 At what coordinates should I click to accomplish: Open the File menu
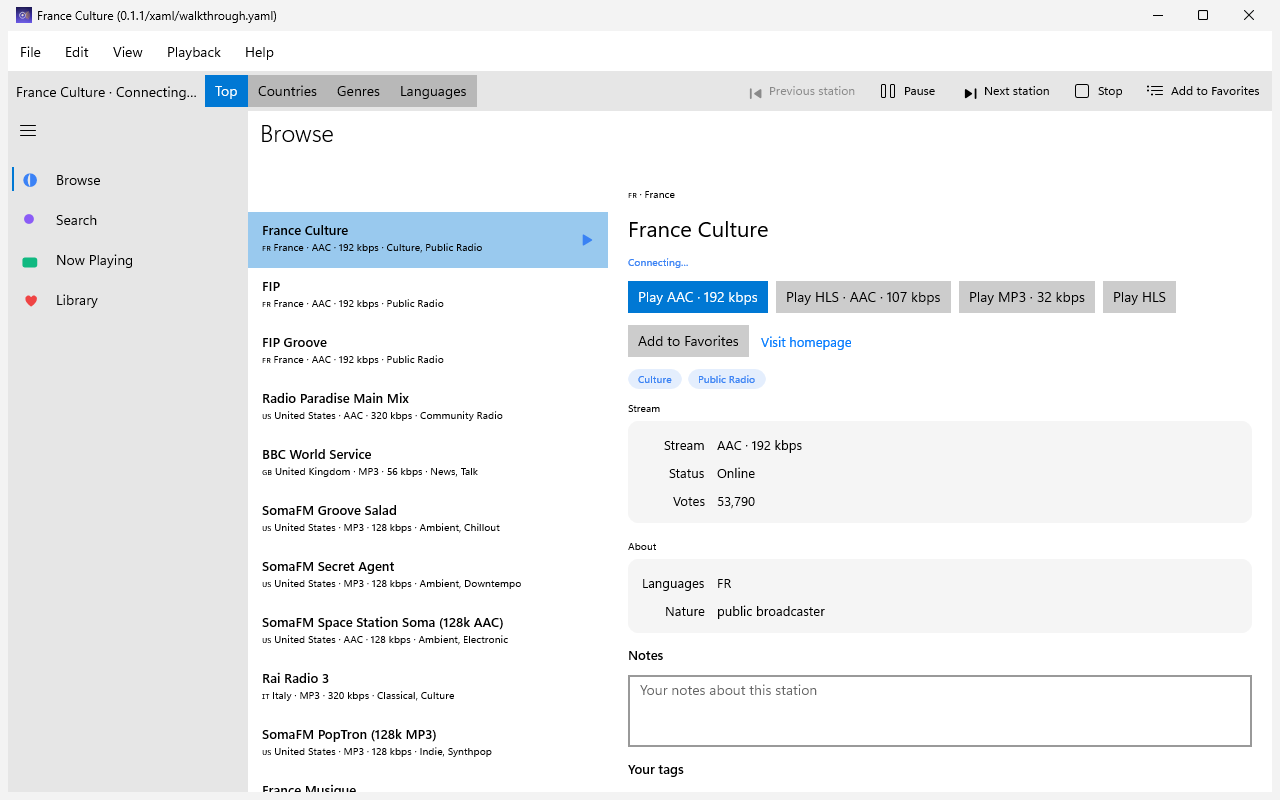tap(30, 52)
